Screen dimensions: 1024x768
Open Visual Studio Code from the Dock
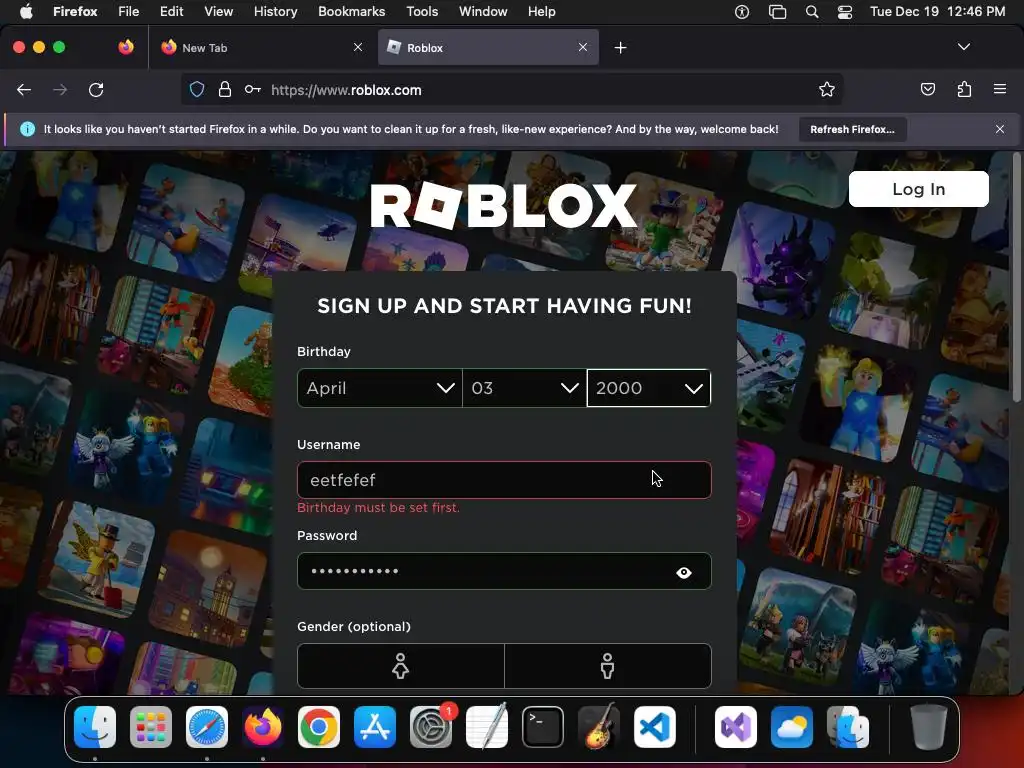point(655,727)
